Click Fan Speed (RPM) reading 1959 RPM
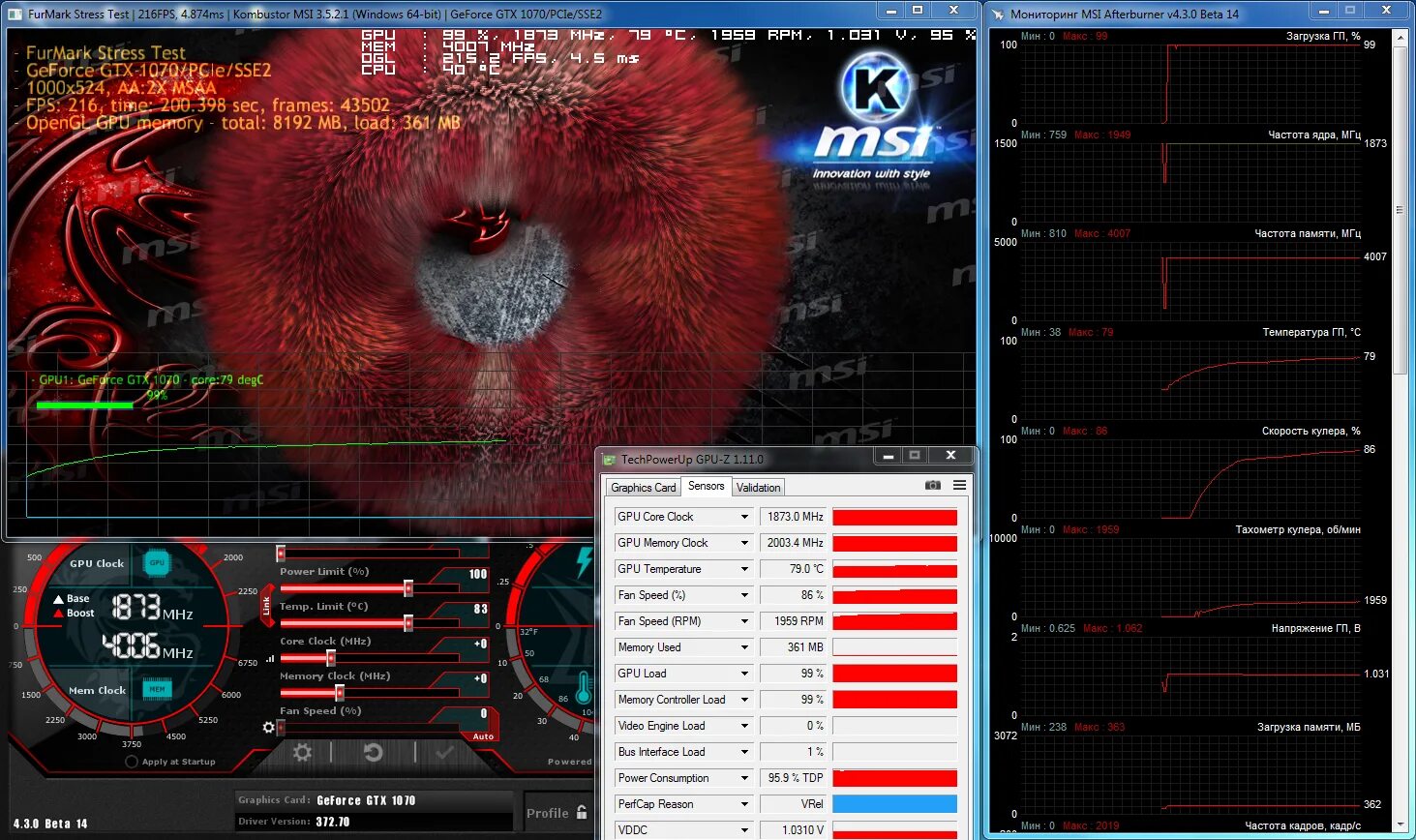The image size is (1416, 840). (794, 621)
